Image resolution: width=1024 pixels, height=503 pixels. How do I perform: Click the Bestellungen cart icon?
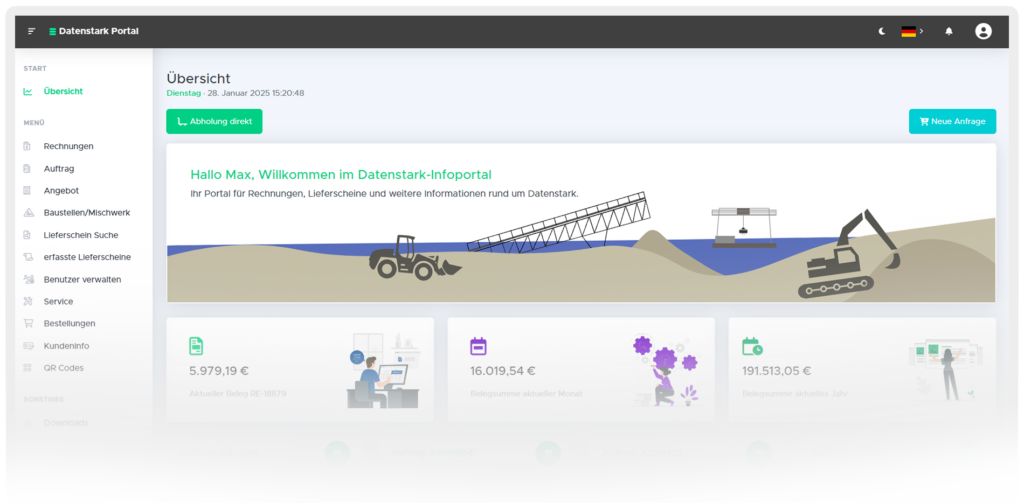click(27, 323)
